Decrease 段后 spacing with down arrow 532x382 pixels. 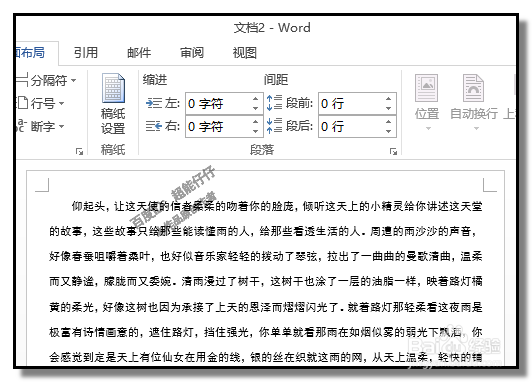coord(389,131)
